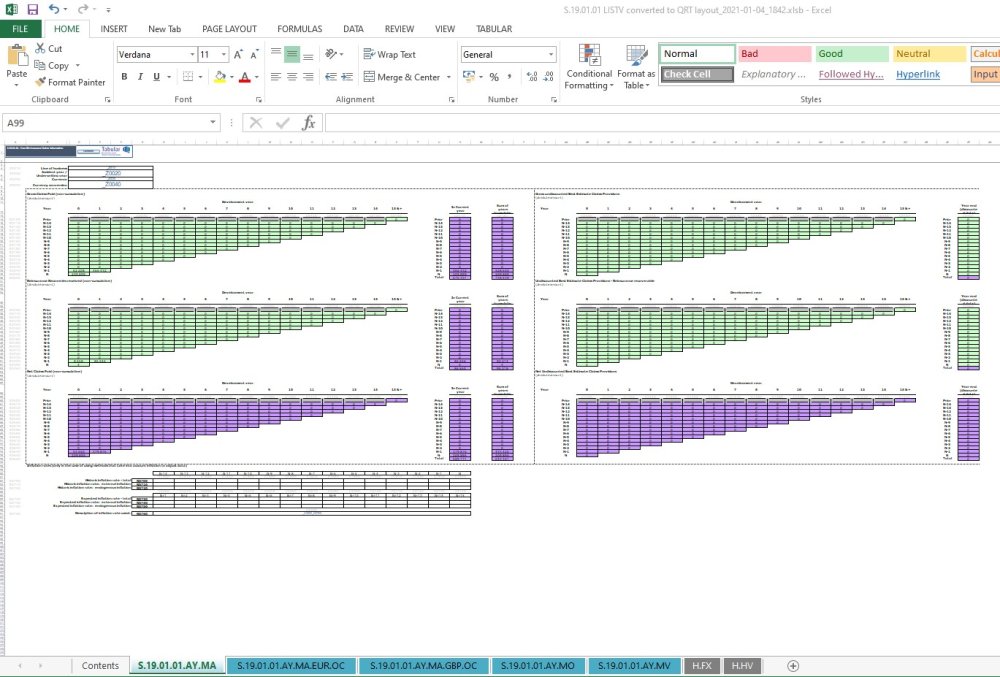Screen dimensions: 1000x677
Task: Toggle bold formatting
Action: pos(124,76)
